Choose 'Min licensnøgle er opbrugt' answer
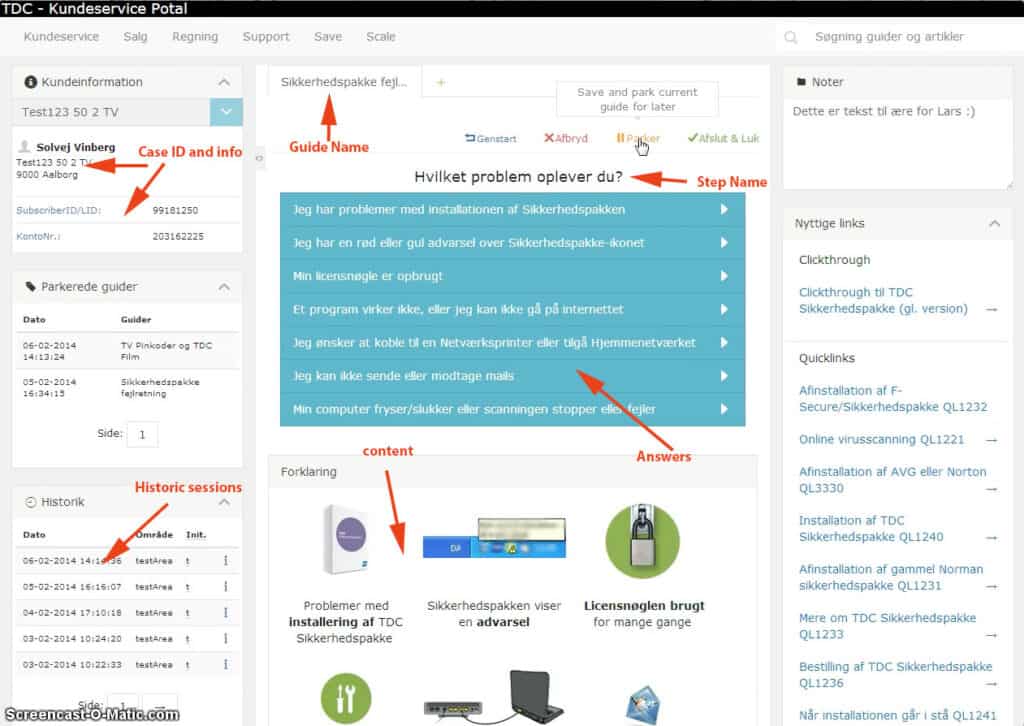 click(513, 276)
